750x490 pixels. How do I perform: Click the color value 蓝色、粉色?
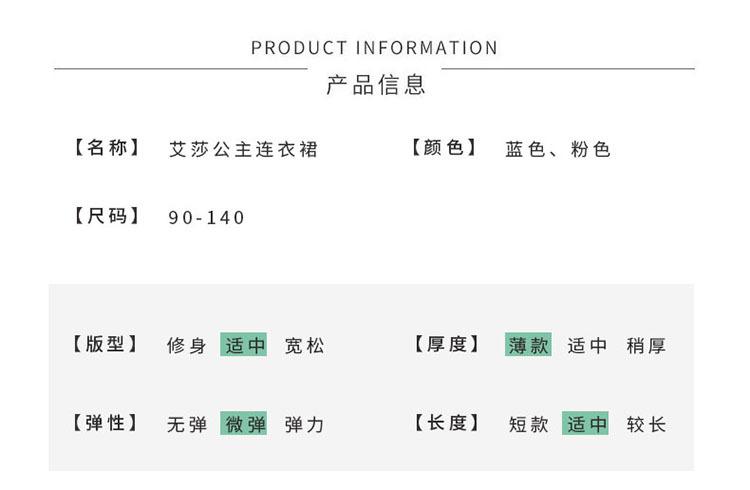pos(558,149)
